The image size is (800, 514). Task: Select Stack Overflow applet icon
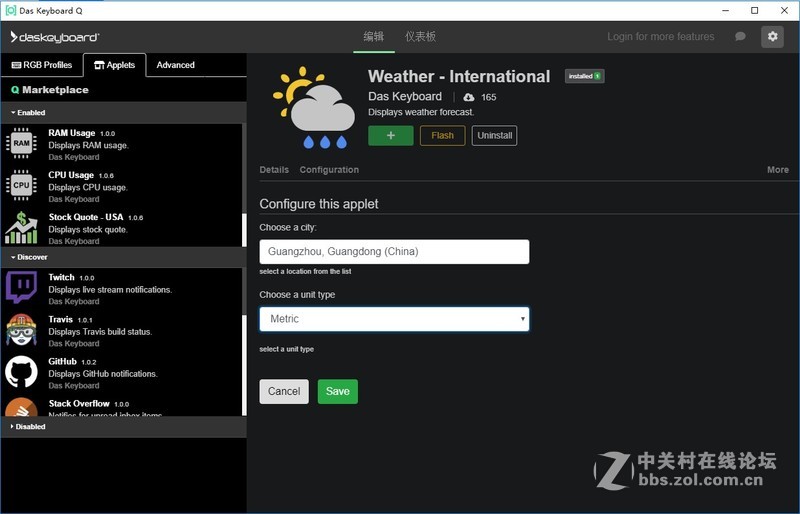[x=21, y=407]
